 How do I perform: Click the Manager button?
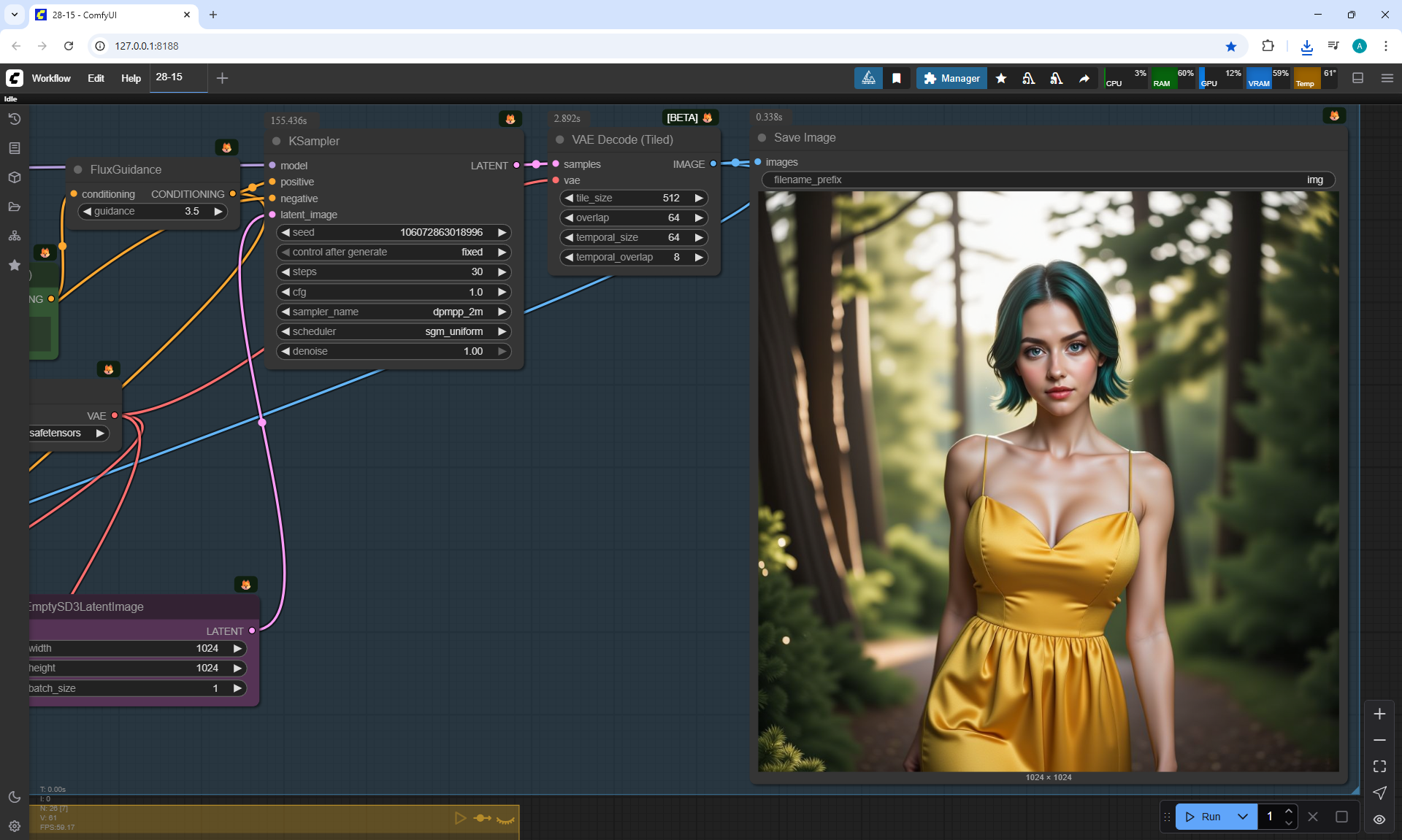951,78
